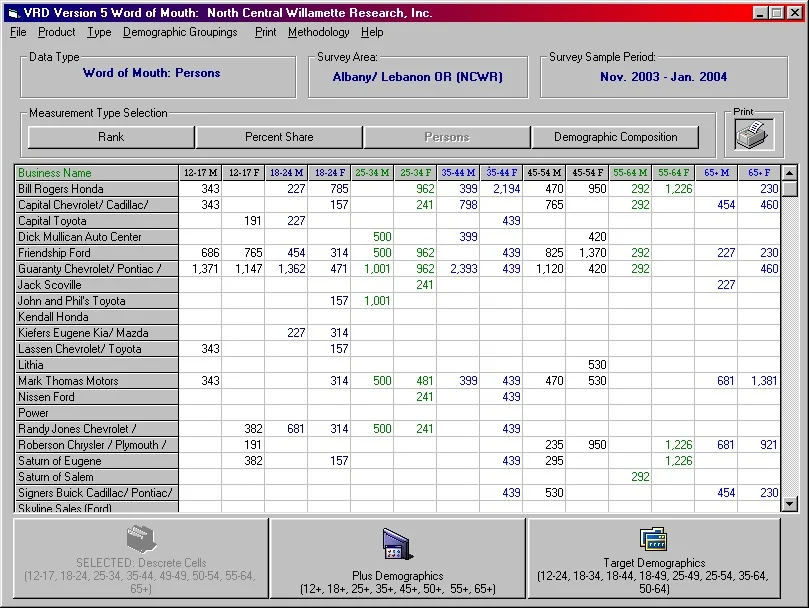809x608 pixels.
Task: Show Demographic Composition measurement
Action: (616, 137)
